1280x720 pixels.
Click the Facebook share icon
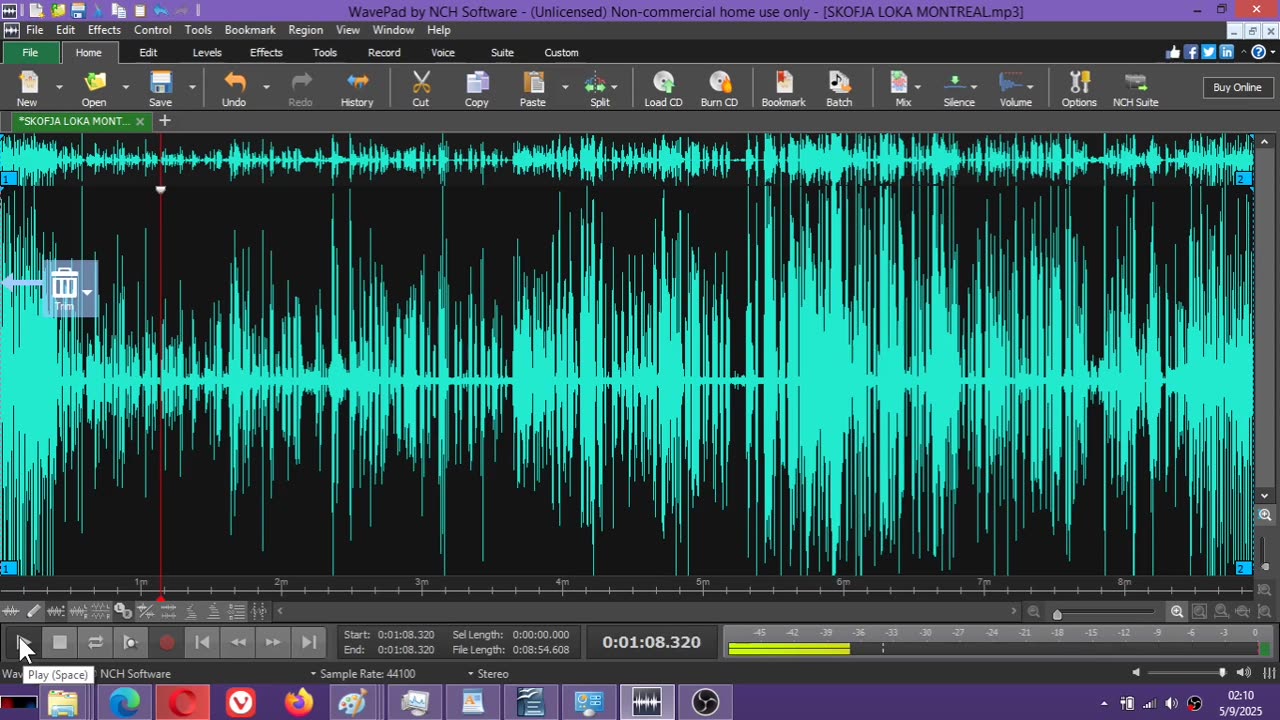click(x=1191, y=52)
